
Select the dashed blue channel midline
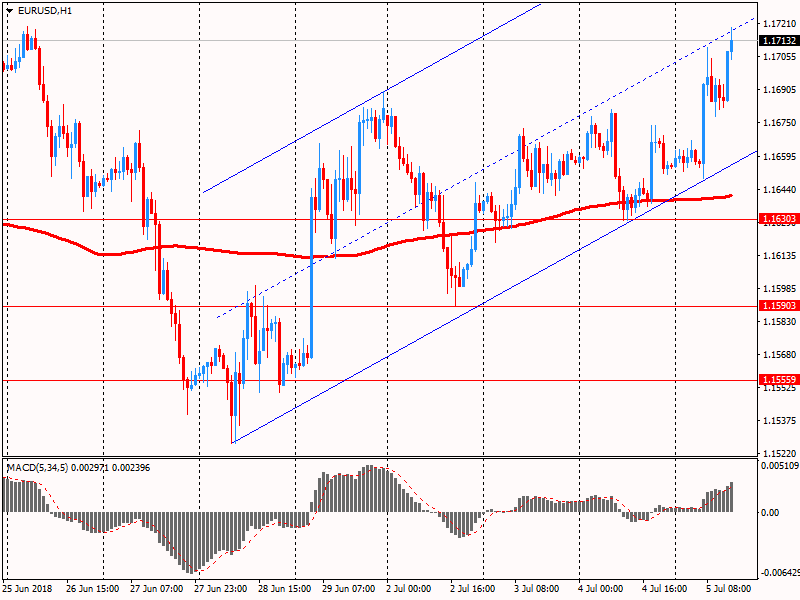(486, 168)
